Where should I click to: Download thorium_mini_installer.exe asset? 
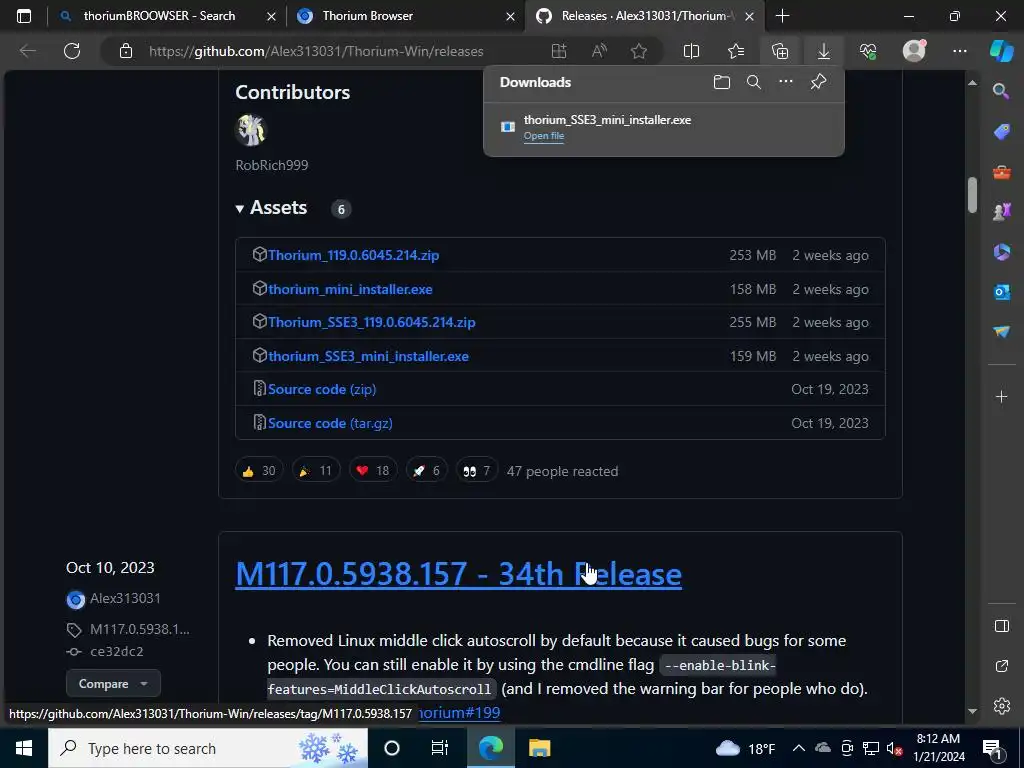pyautogui.click(x=350, y=289)
